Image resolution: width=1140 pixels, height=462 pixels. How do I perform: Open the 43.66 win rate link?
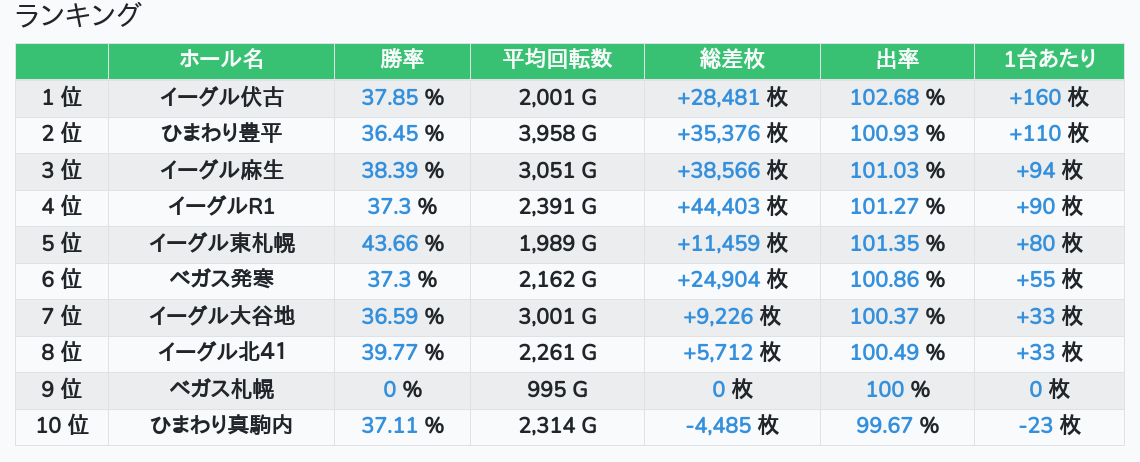390,243
